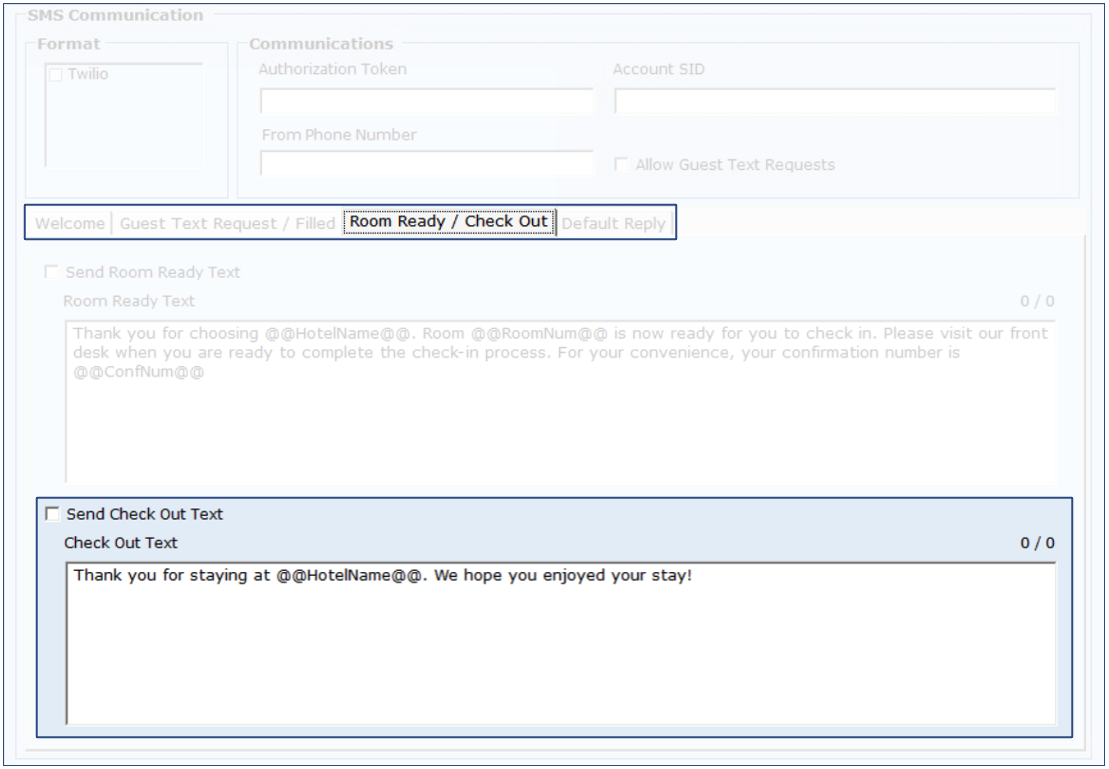The height and width of the screenshot is (769, 1109).
Task: Enable the Twilio format checkbox
Action: point(56,75)
